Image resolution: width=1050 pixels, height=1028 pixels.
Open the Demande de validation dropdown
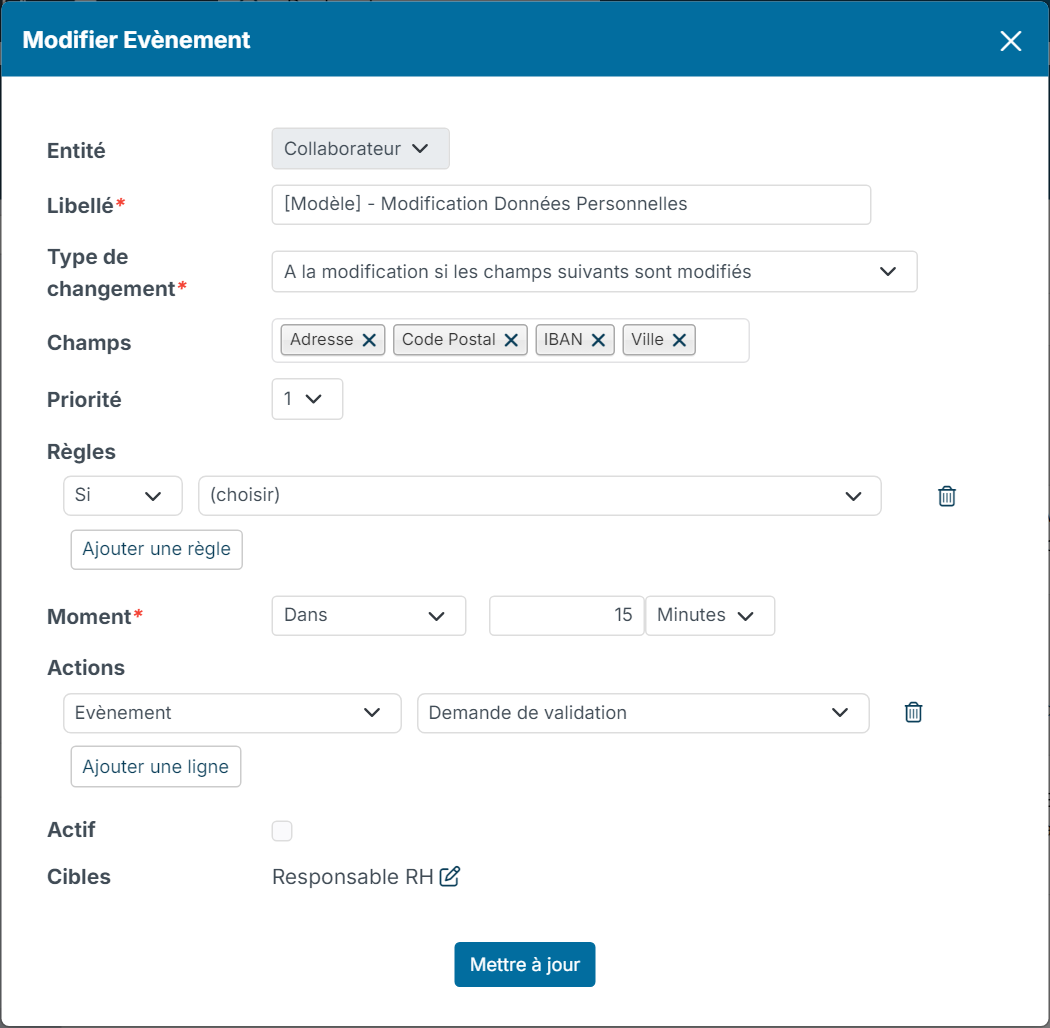643,713
